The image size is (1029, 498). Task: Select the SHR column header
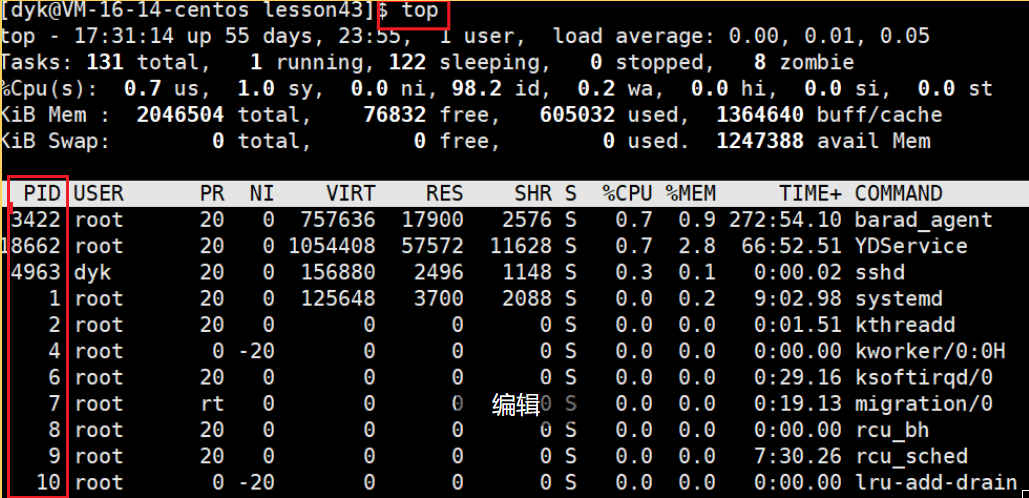(x=534, y=193)
